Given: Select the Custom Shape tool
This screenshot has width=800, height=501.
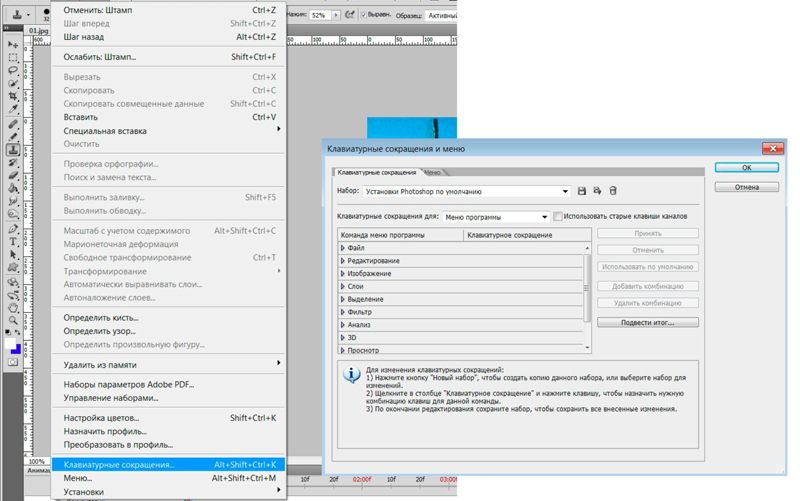Looking at the screenshot, I should point(13,267).
